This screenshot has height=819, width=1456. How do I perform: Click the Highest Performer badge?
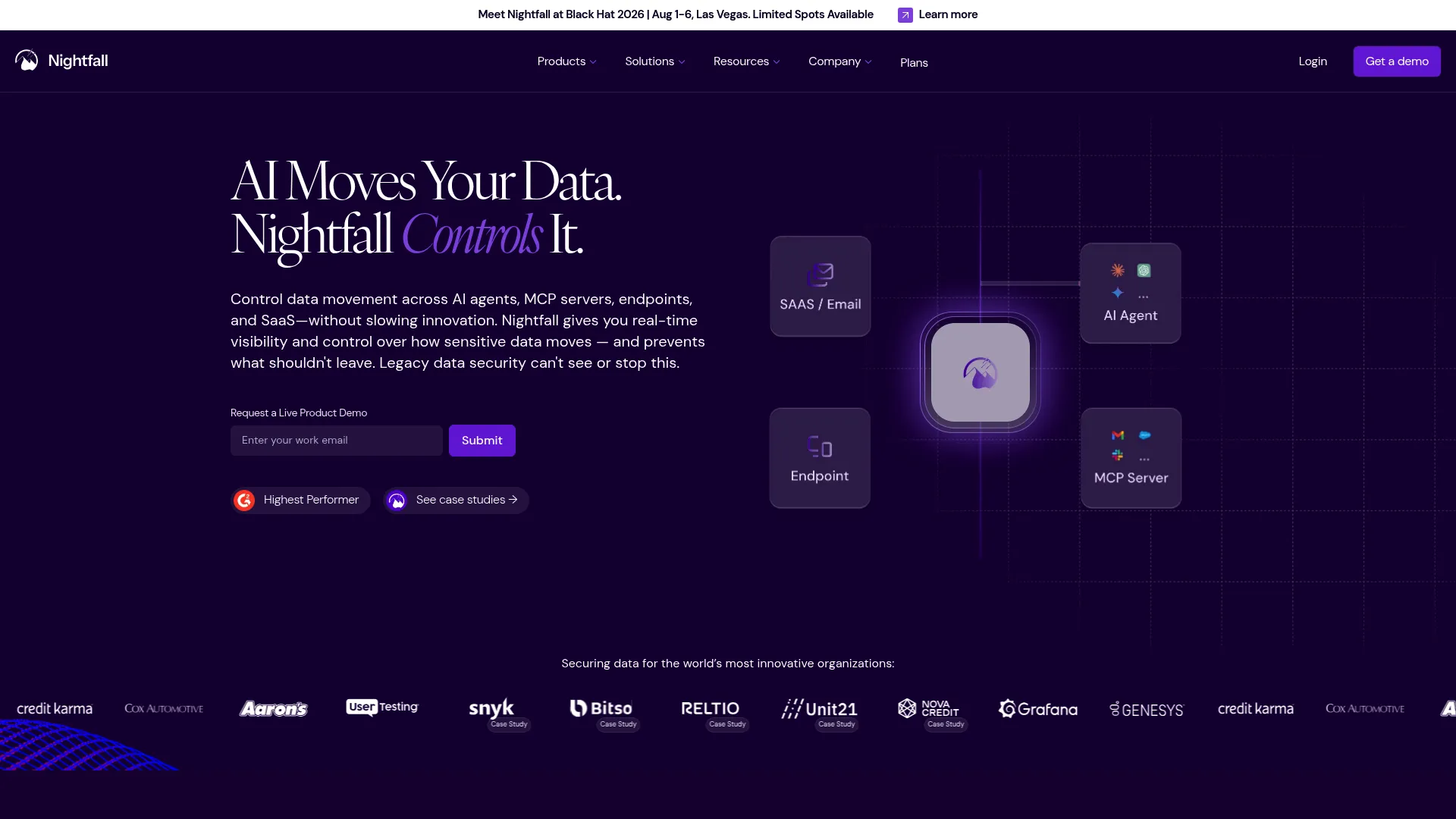[x=300, y=500]
